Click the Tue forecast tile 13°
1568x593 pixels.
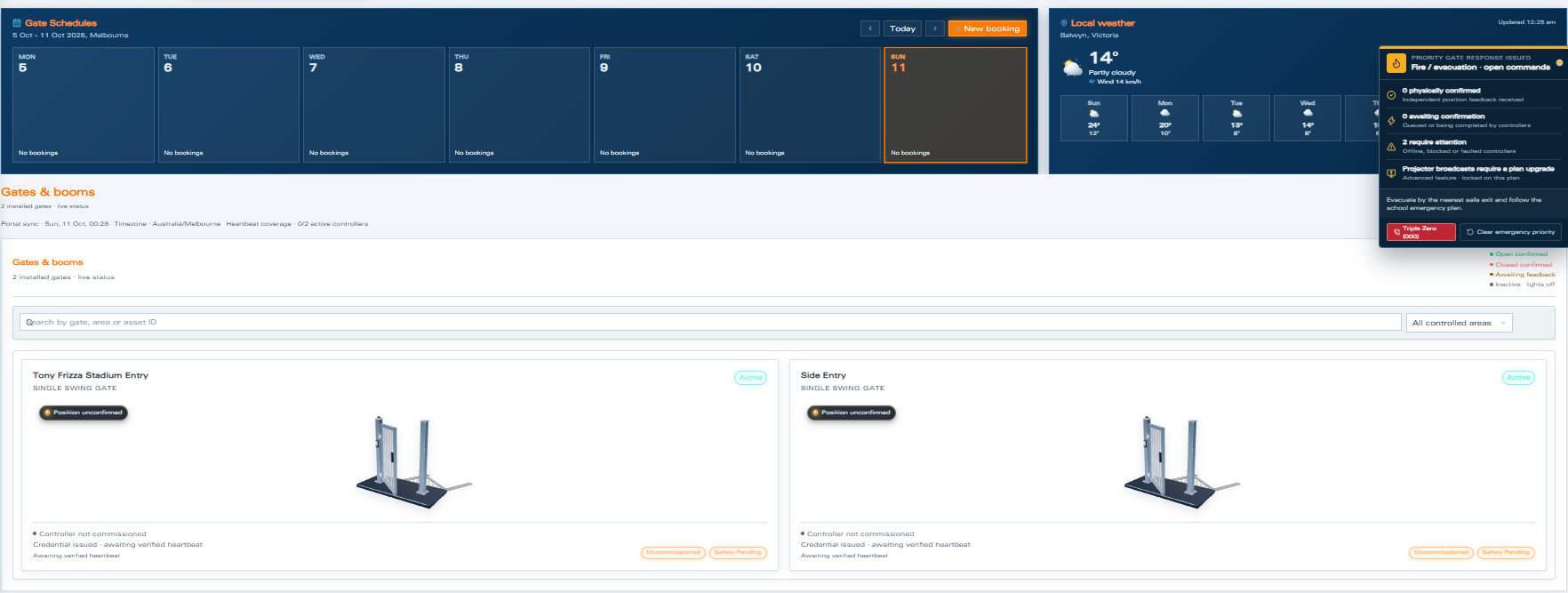coord(1236,118)
